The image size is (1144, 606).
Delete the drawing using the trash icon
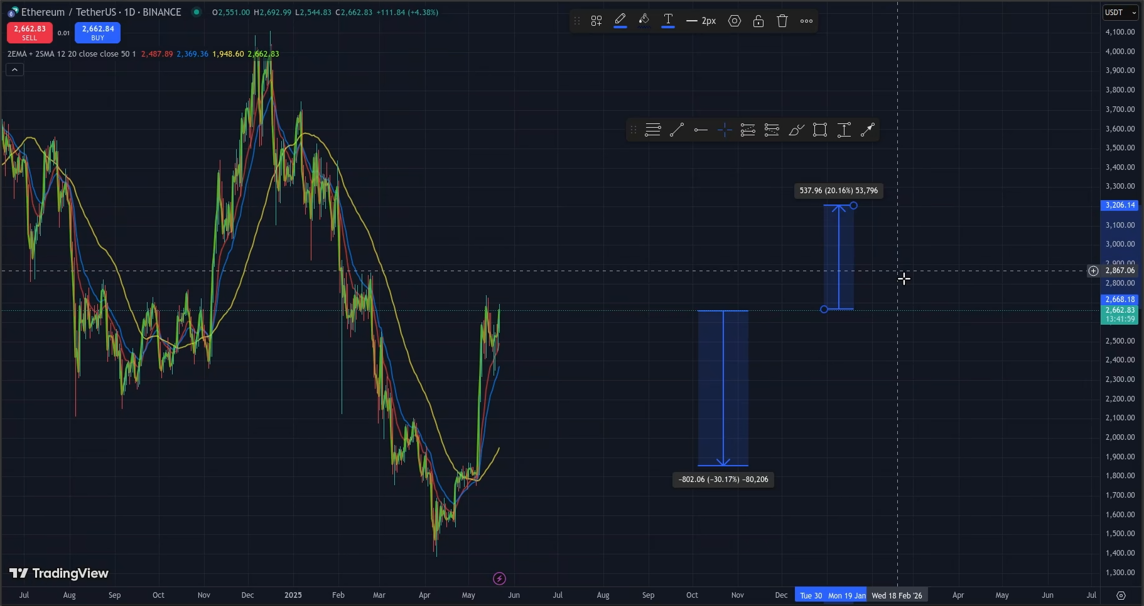pyautogui.click(x=781, y=20)
